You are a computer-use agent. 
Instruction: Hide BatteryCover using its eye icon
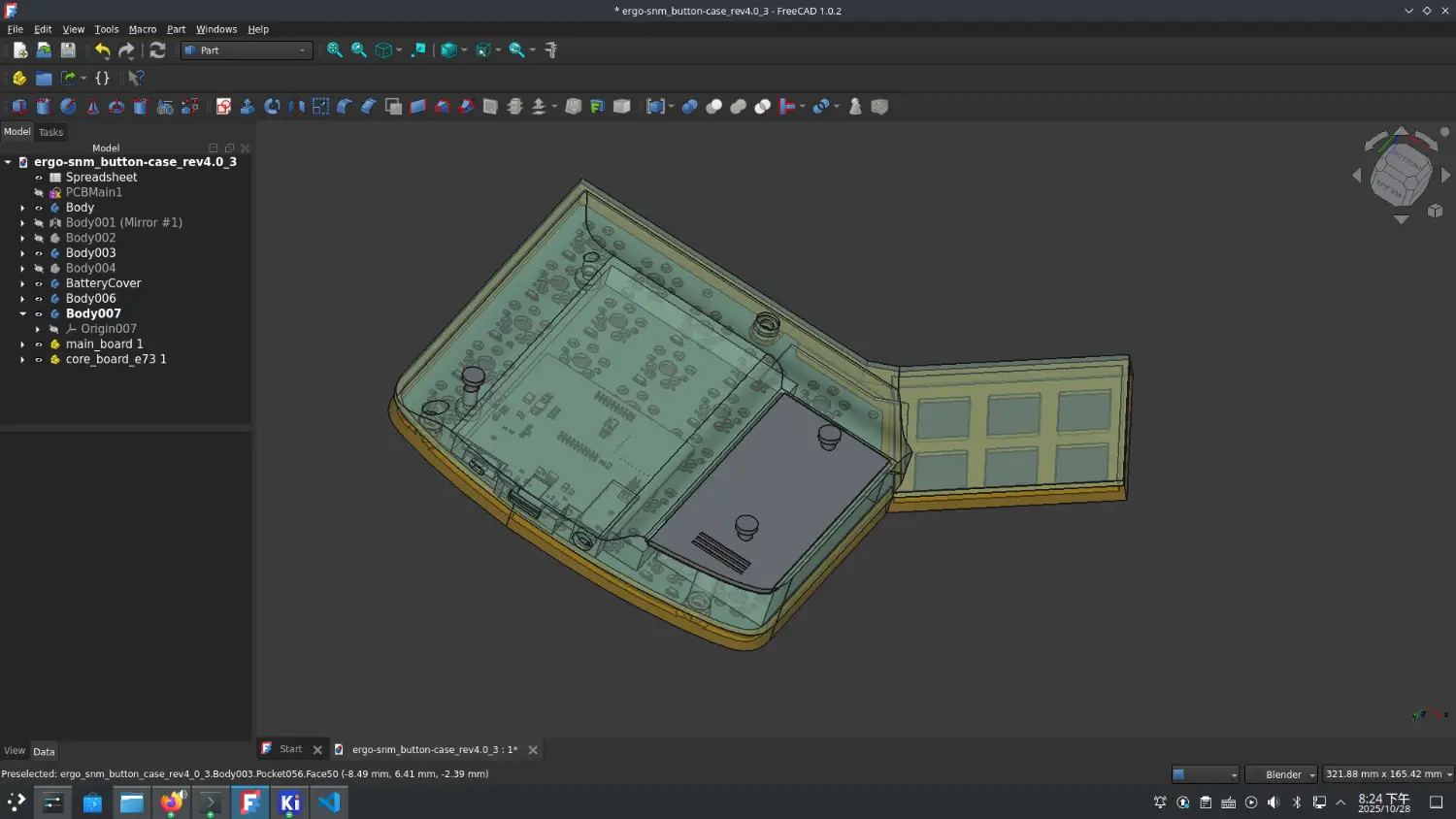(x=39, y=283)
